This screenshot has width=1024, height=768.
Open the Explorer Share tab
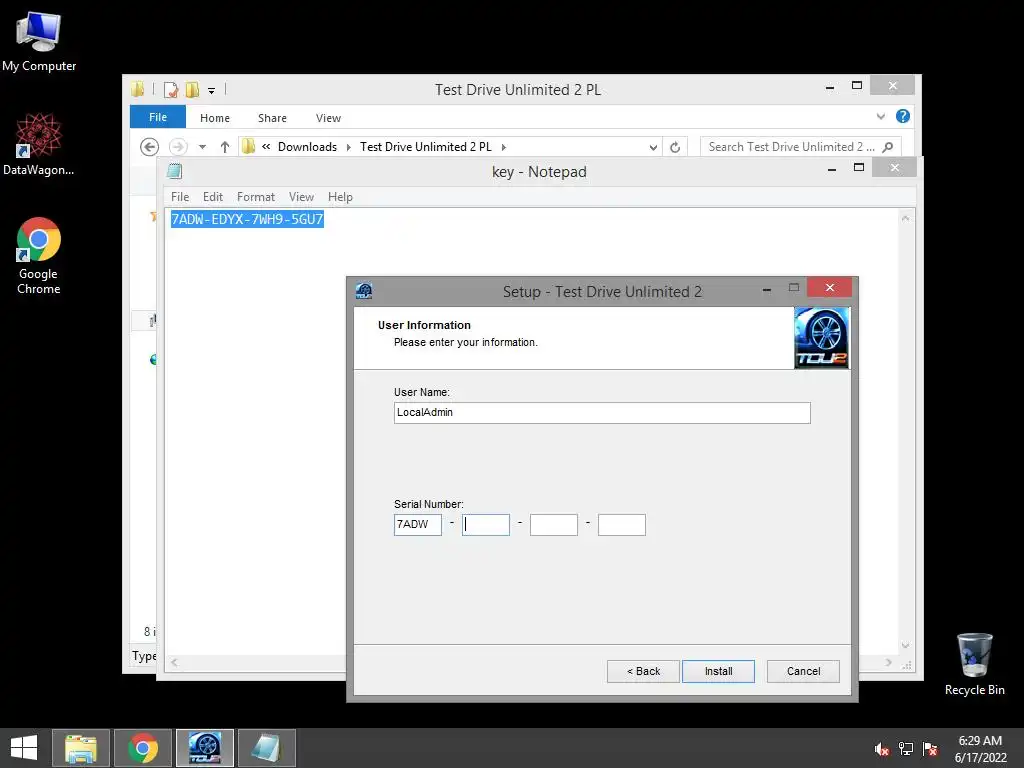(272, 118)
